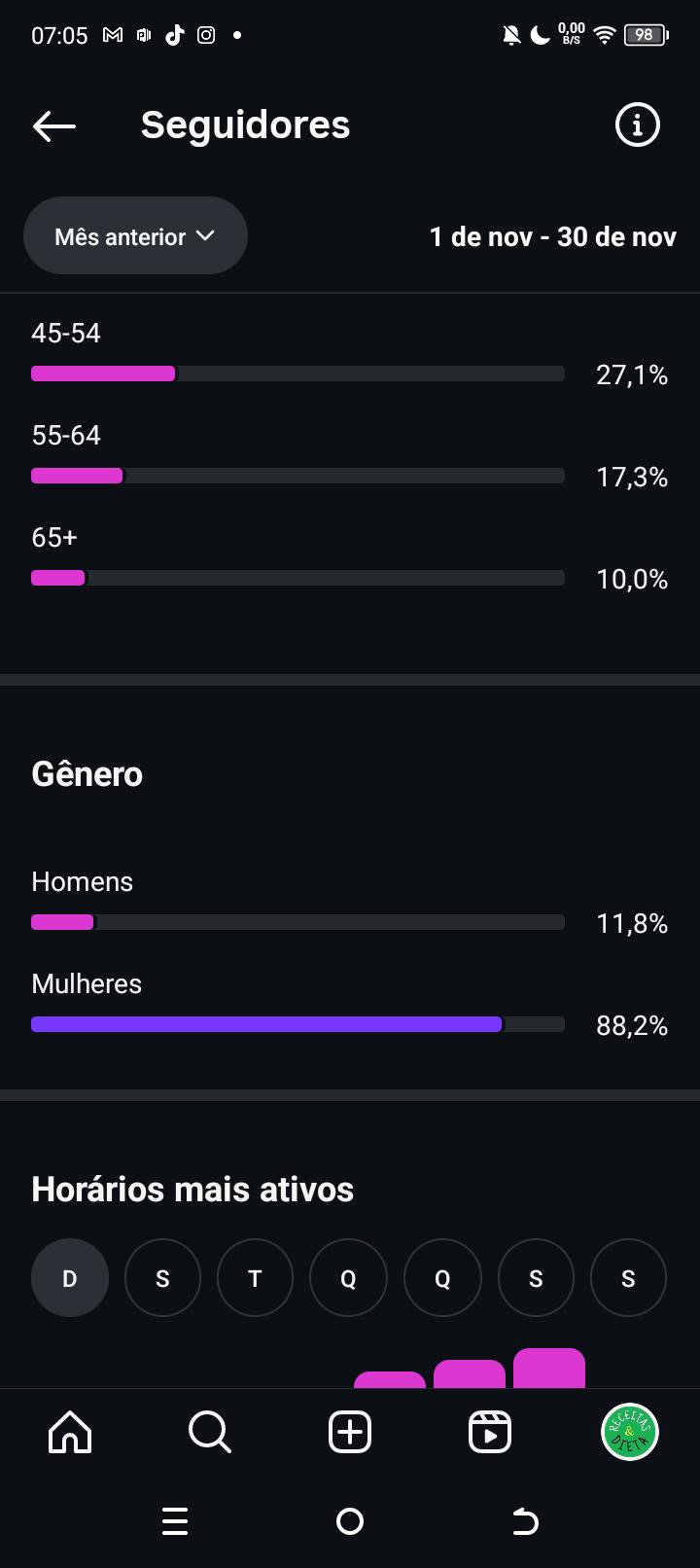Tap the Mulheres percentage bar

pyautogui.click(x=297, y=1024)
